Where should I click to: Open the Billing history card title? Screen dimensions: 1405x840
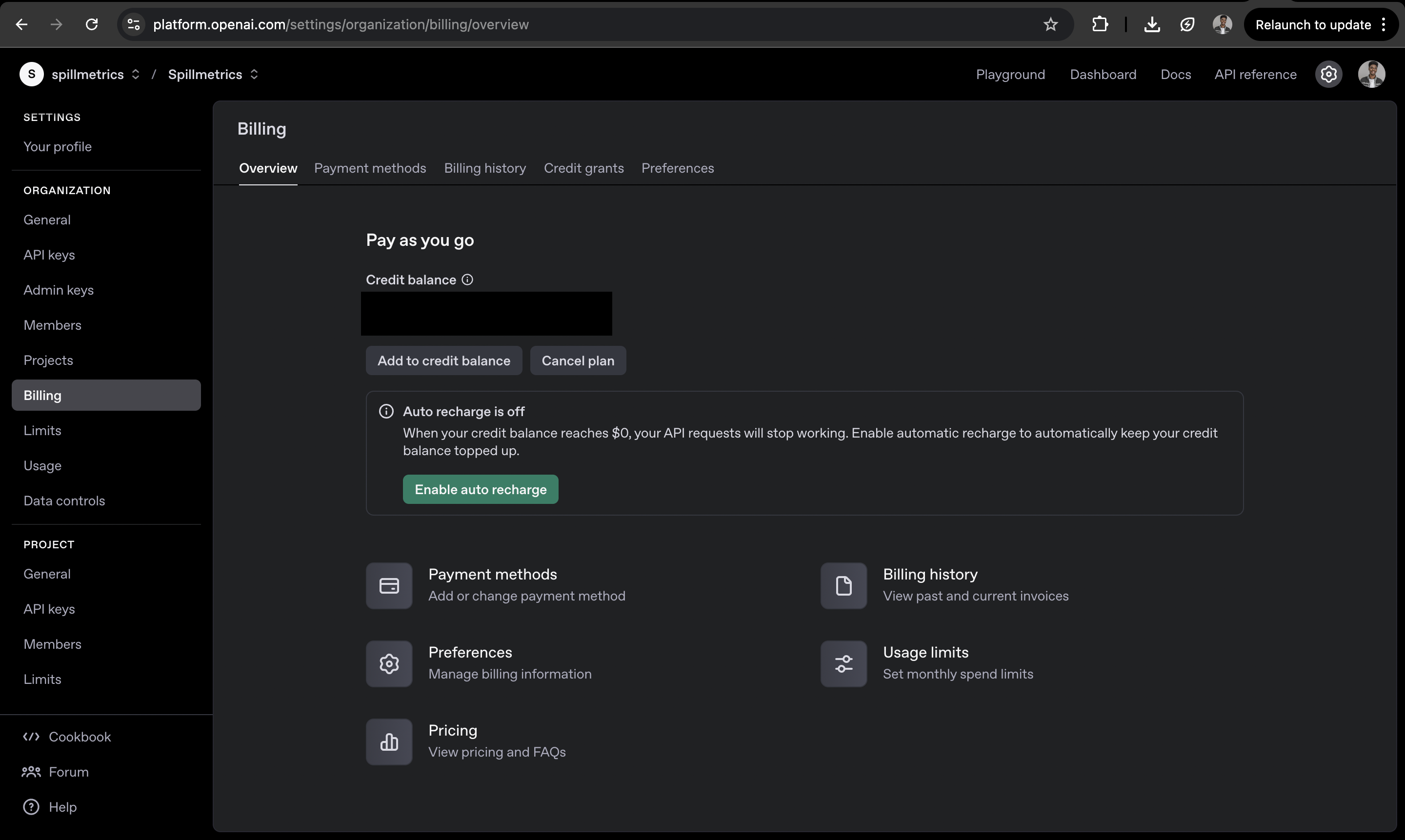[930, 574]
